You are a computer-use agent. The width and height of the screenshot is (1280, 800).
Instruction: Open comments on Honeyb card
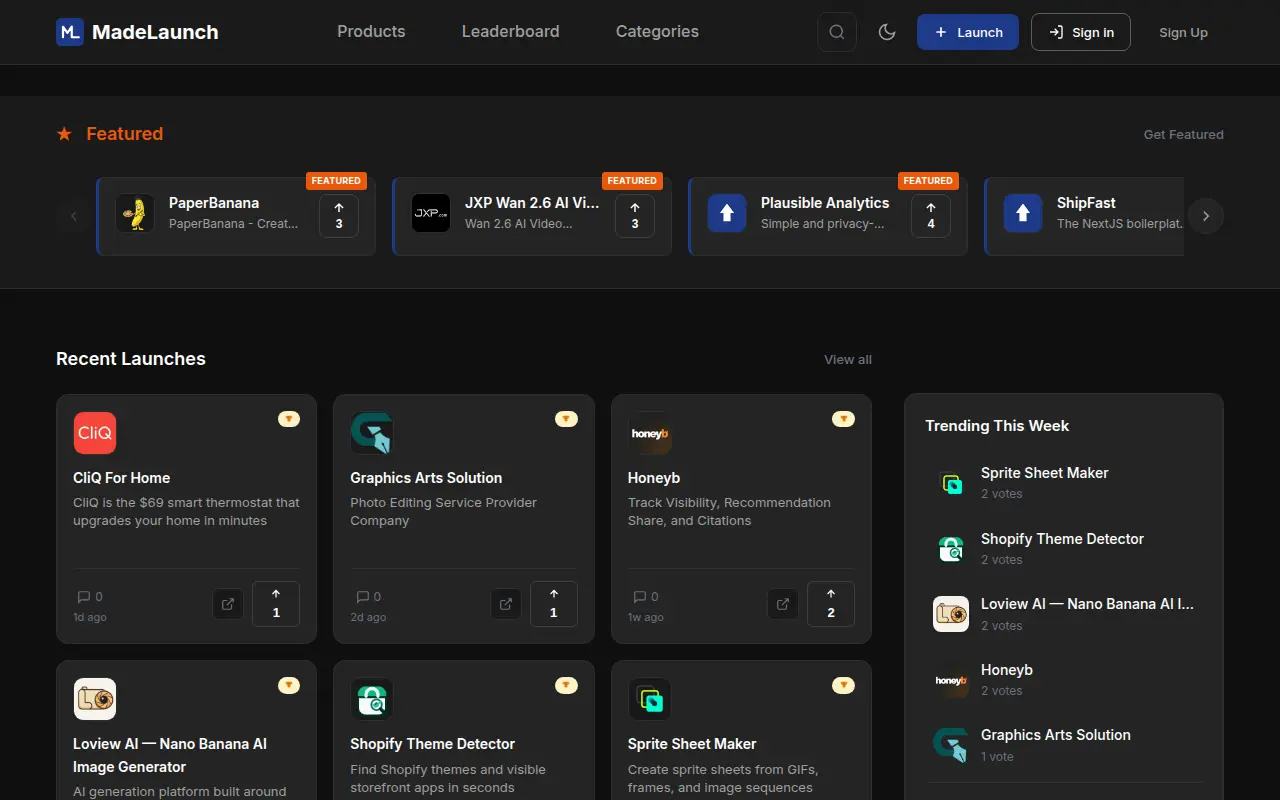click(646, 597)
